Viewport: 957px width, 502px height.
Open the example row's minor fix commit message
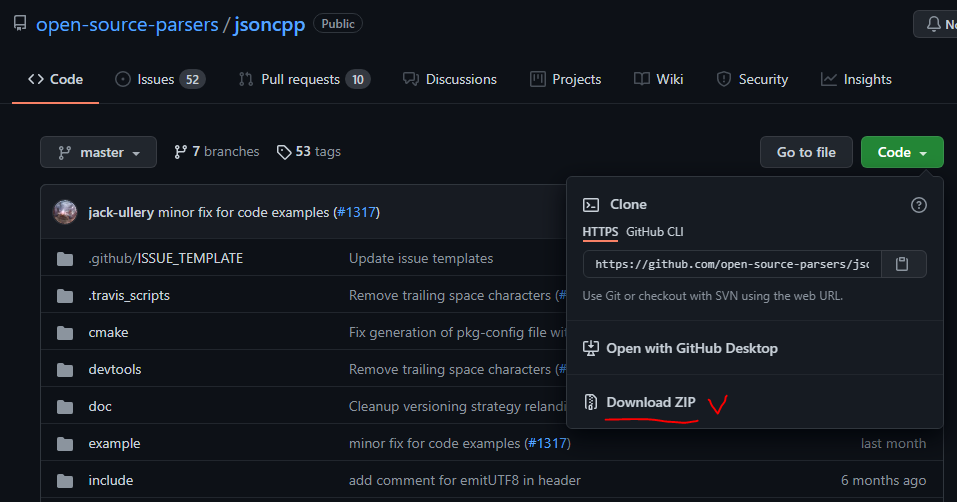point(435,443)
